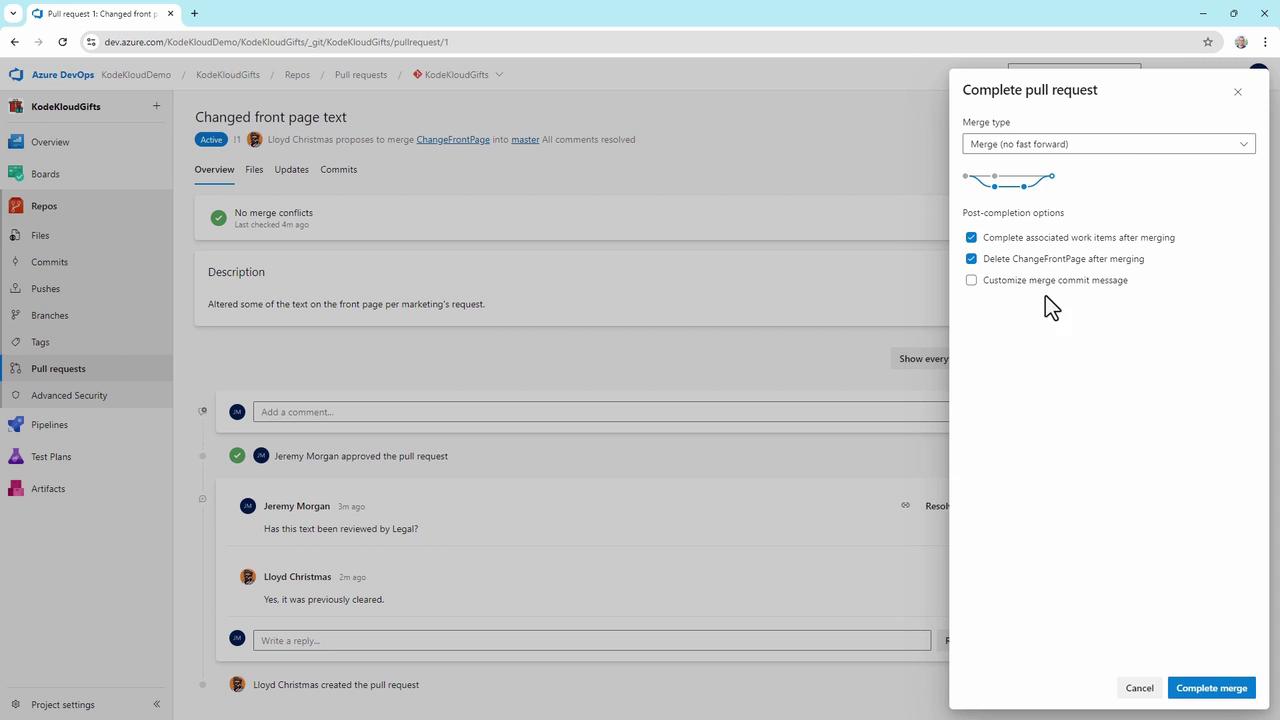Go to Files under Repos in sidebar

pos(40,235)
